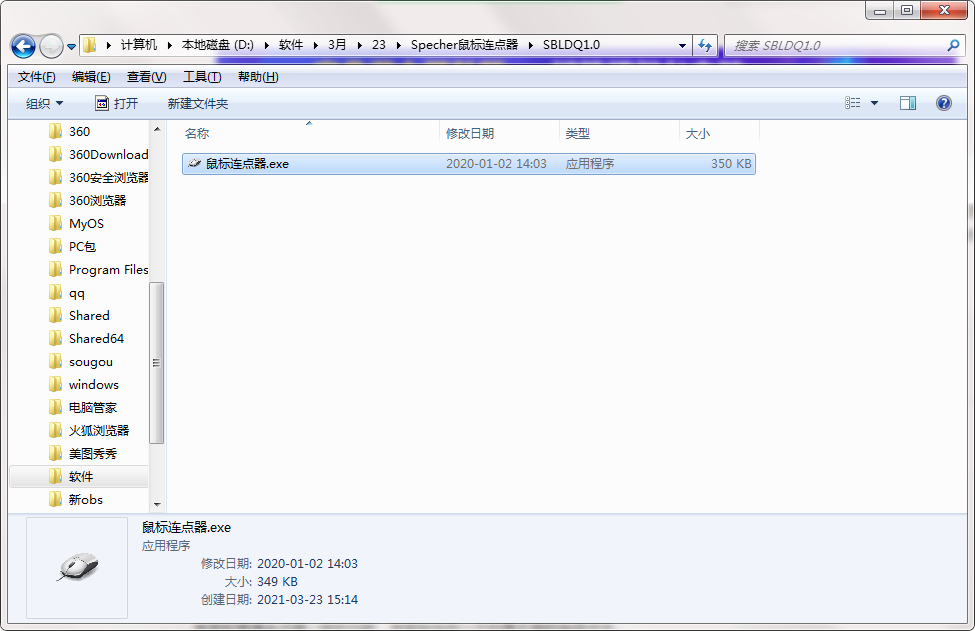
Task: Toggle the preview pane icon
Action: click(908, 103)
